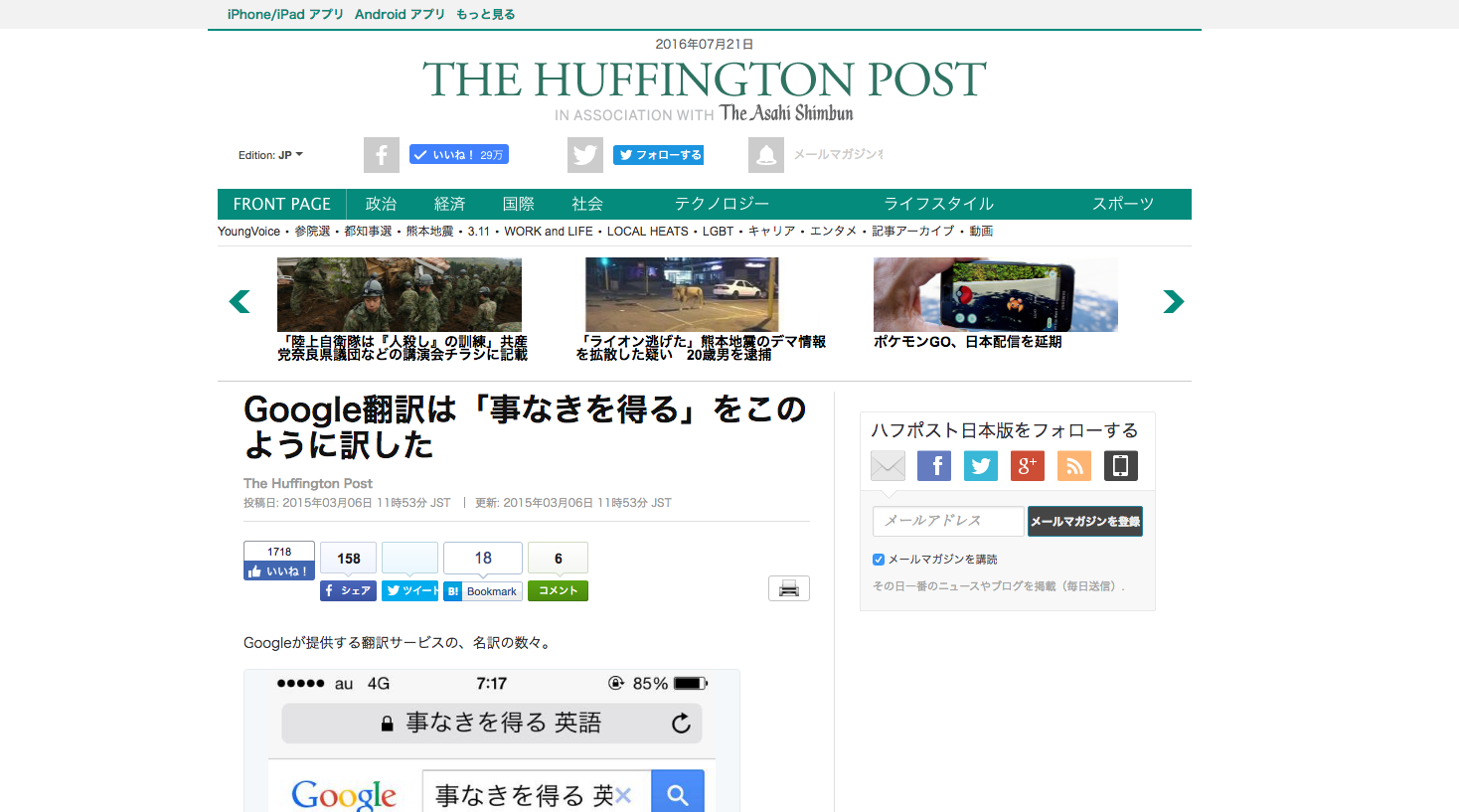
Task: Click the メールマガジンを登録 button
Action: pyautogui.click(x=1085, y=521)
